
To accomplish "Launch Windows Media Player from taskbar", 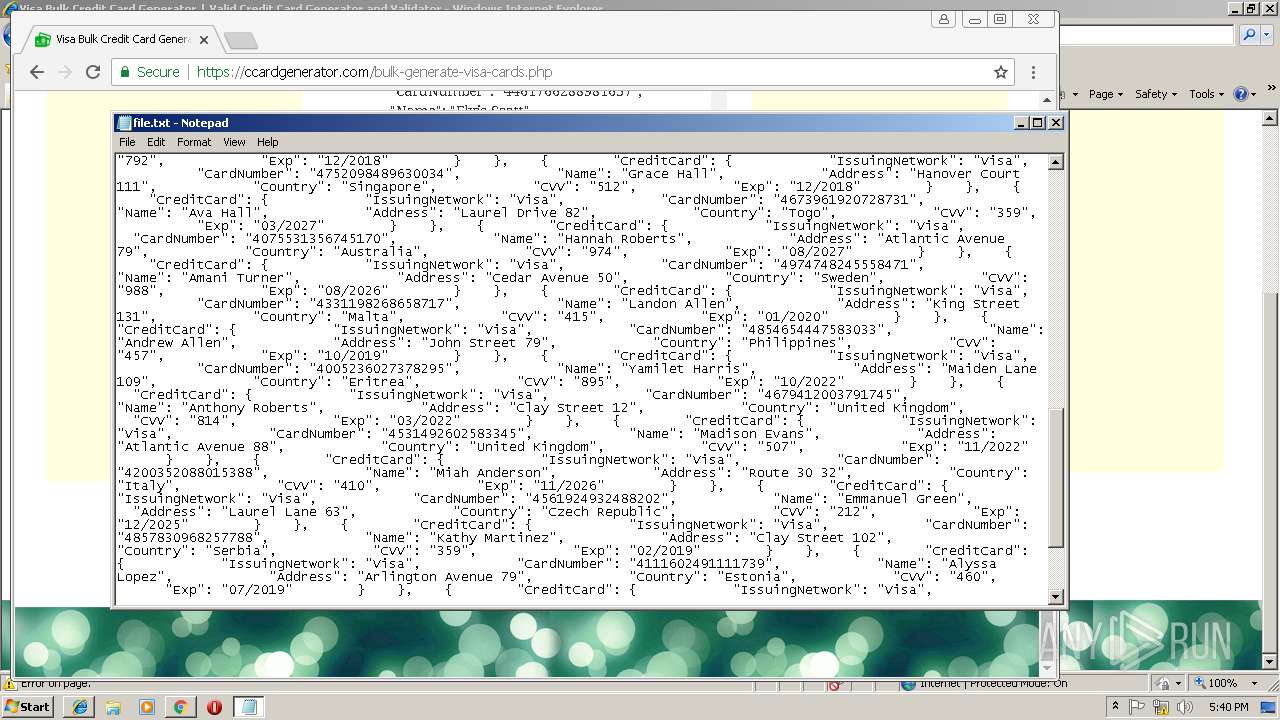I will click(146, 707).
